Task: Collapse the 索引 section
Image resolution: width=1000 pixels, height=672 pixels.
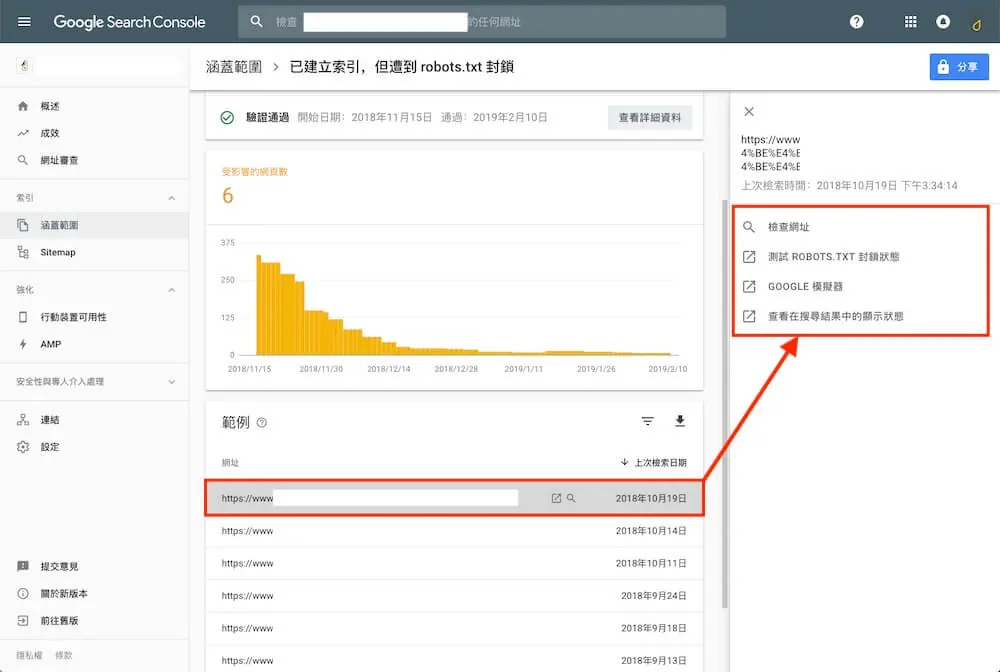Action: point(172,198)
